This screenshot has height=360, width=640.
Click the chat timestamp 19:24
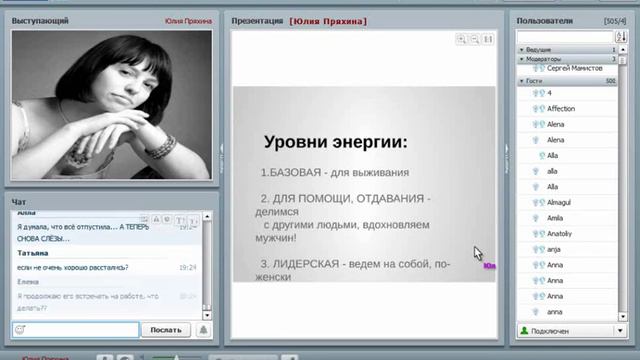tap(187, 268)
